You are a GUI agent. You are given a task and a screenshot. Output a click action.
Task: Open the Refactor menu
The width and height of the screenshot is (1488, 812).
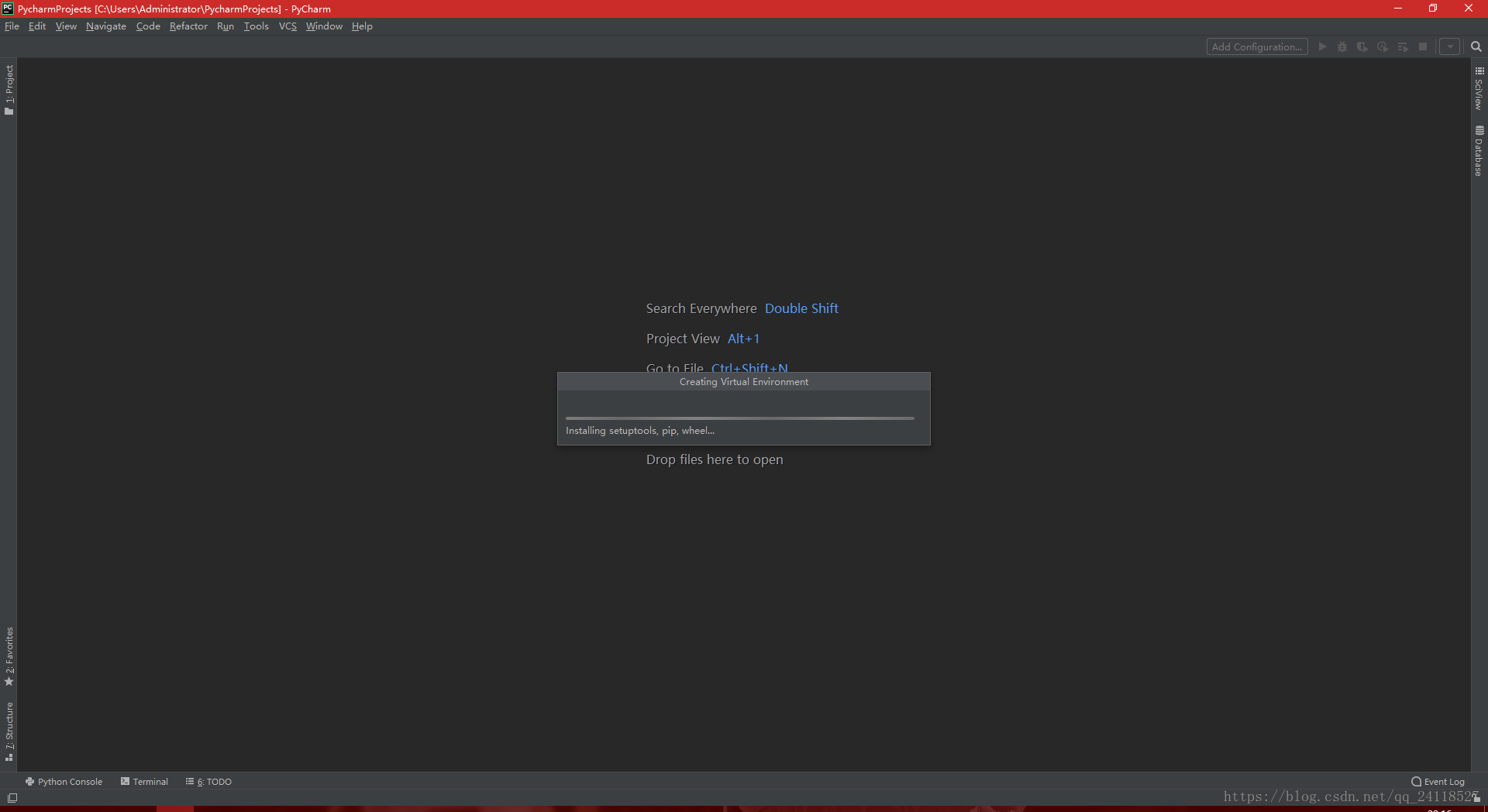click(188, 26)
